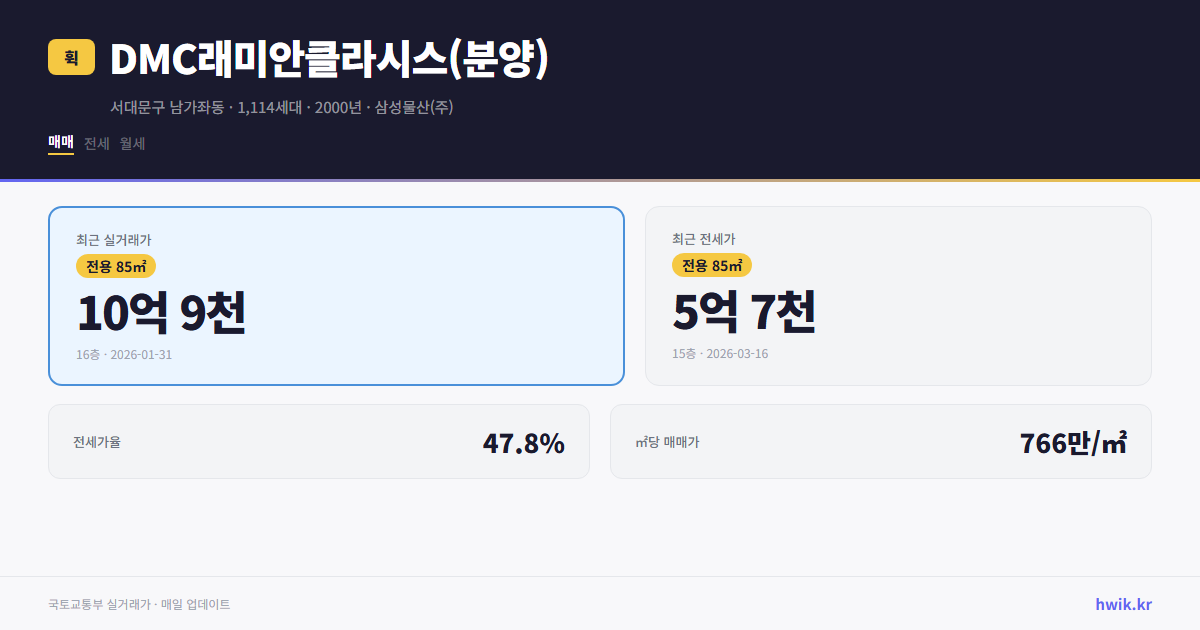Select the 최근 전세가 label
The image size is (1200, 630).
coord(703,240)
